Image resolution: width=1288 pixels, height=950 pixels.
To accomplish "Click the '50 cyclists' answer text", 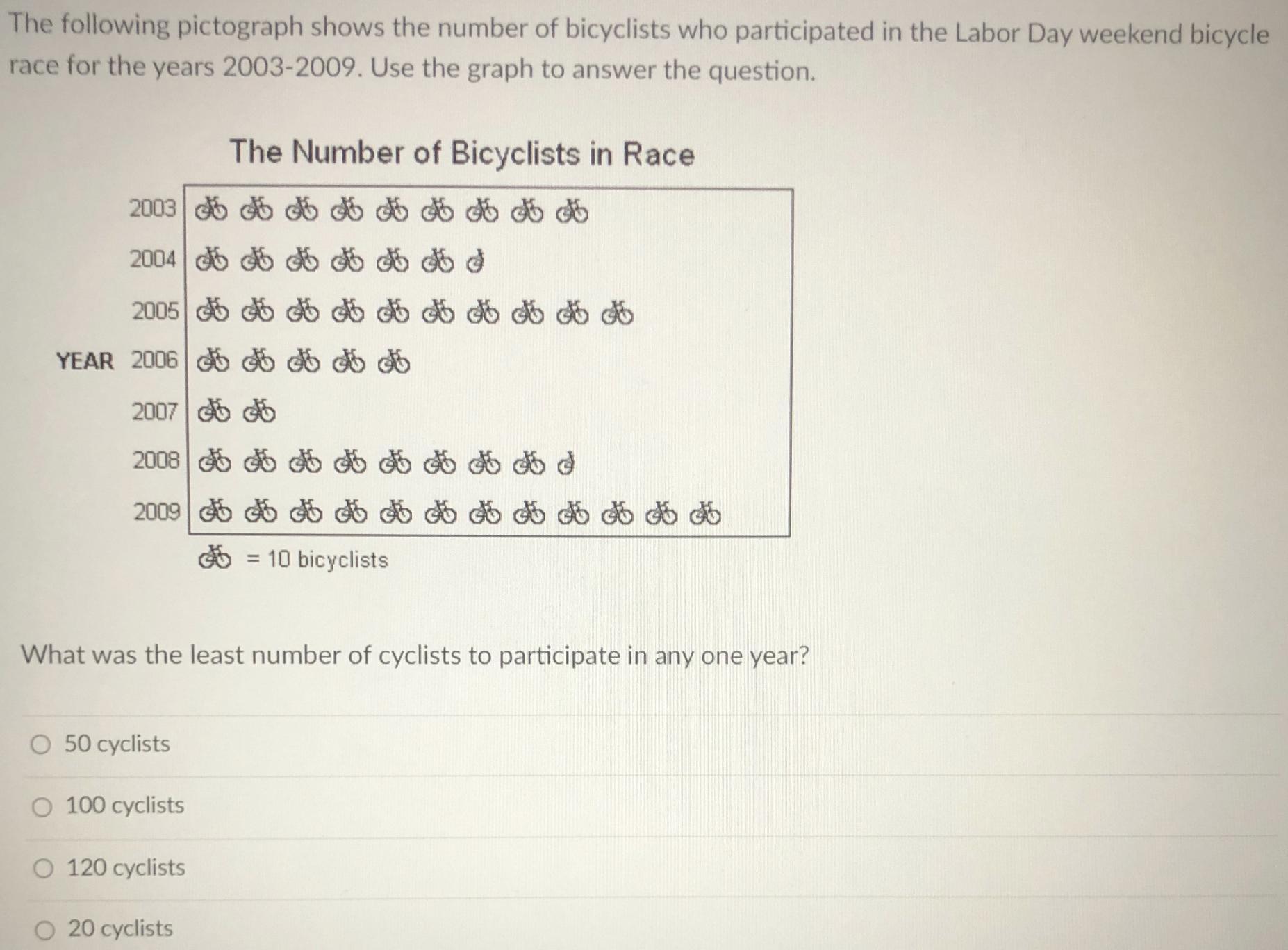I will pos(117,744).
